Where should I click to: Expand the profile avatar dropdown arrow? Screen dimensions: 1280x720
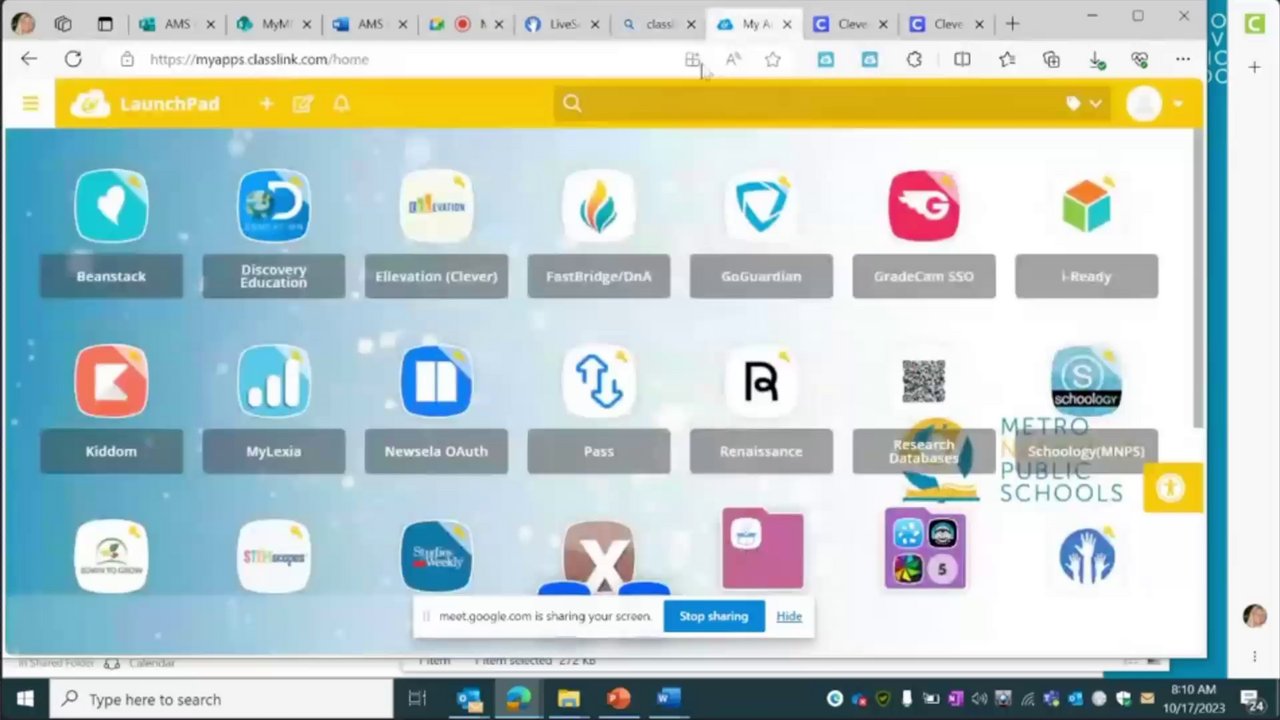[x=1179, y=104]
